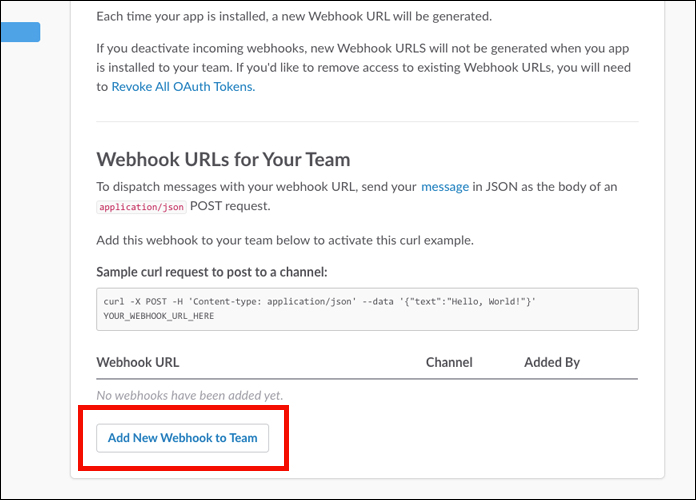Click the Add New Webhook to Team button
696x500 pixels.
[x=182, y=438]
